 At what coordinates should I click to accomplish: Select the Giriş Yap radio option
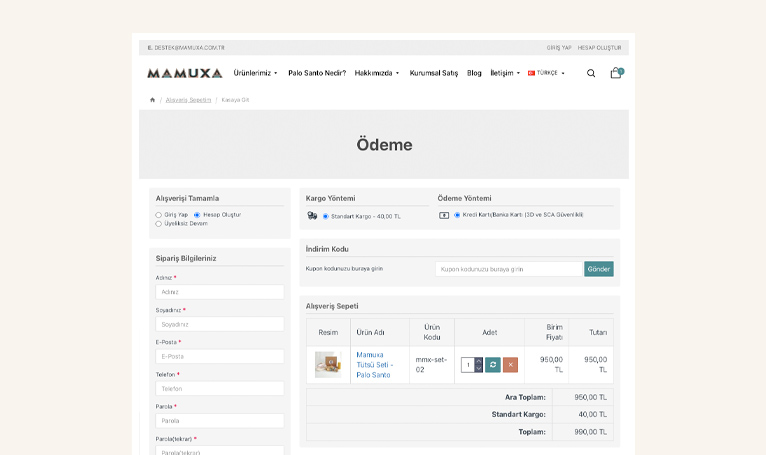click(158, 215)
